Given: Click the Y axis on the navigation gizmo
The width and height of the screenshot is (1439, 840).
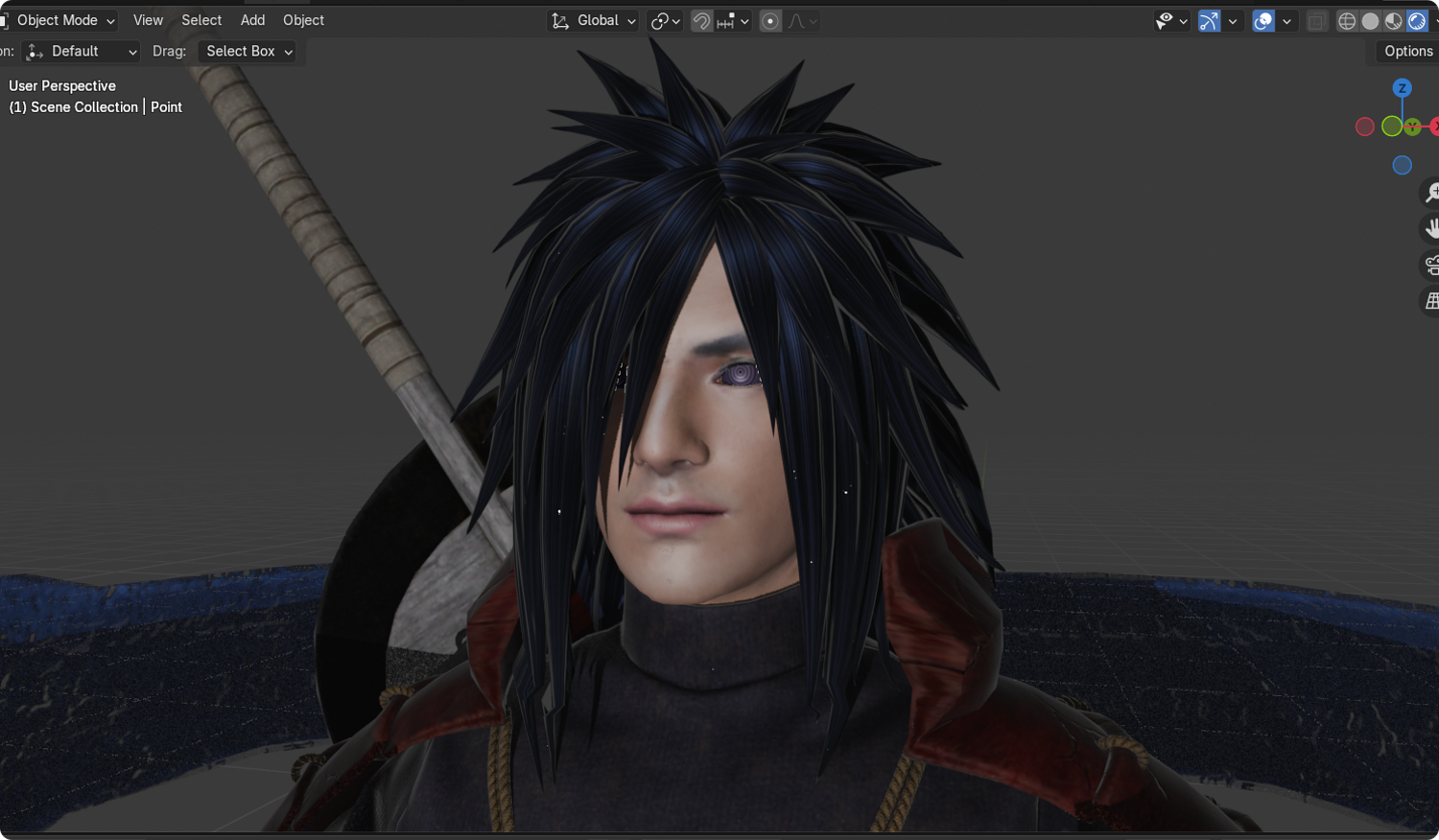Looking at the screenshot, I should click(1412, 127).
